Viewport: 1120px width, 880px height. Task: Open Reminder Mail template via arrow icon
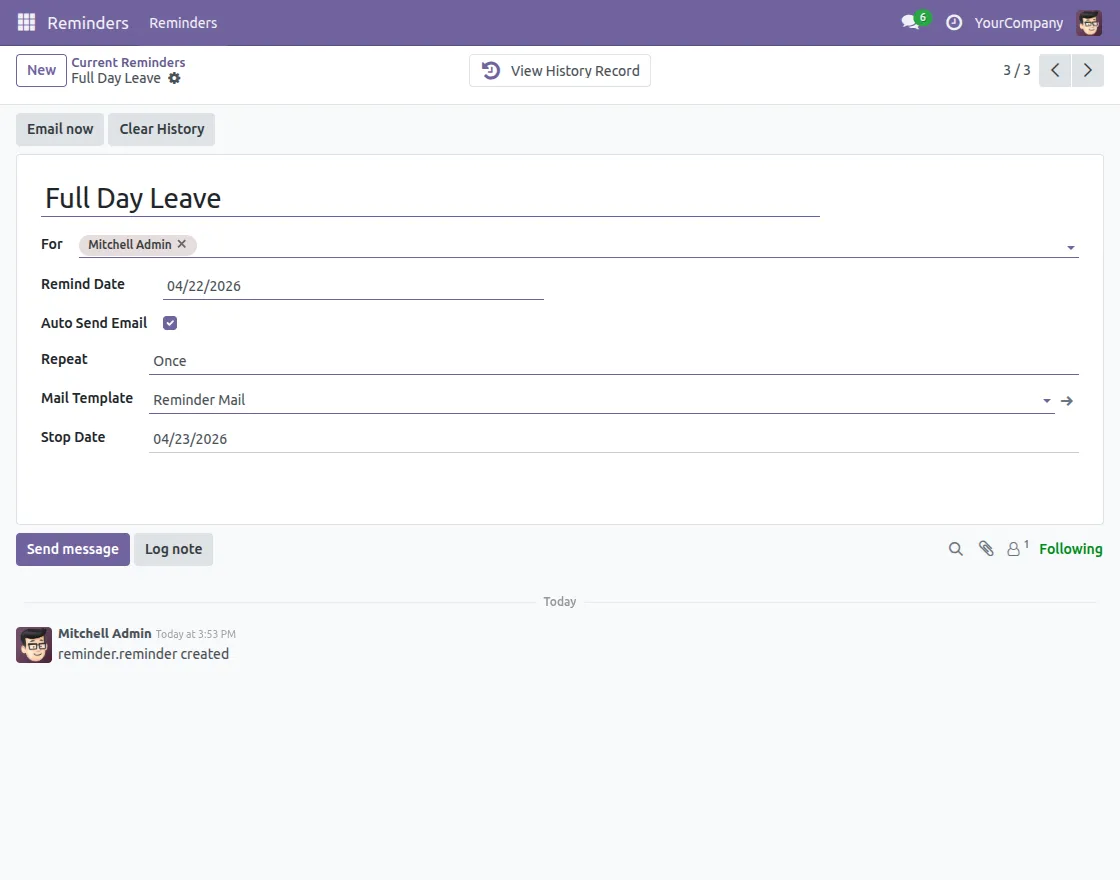pos(1066,401)
